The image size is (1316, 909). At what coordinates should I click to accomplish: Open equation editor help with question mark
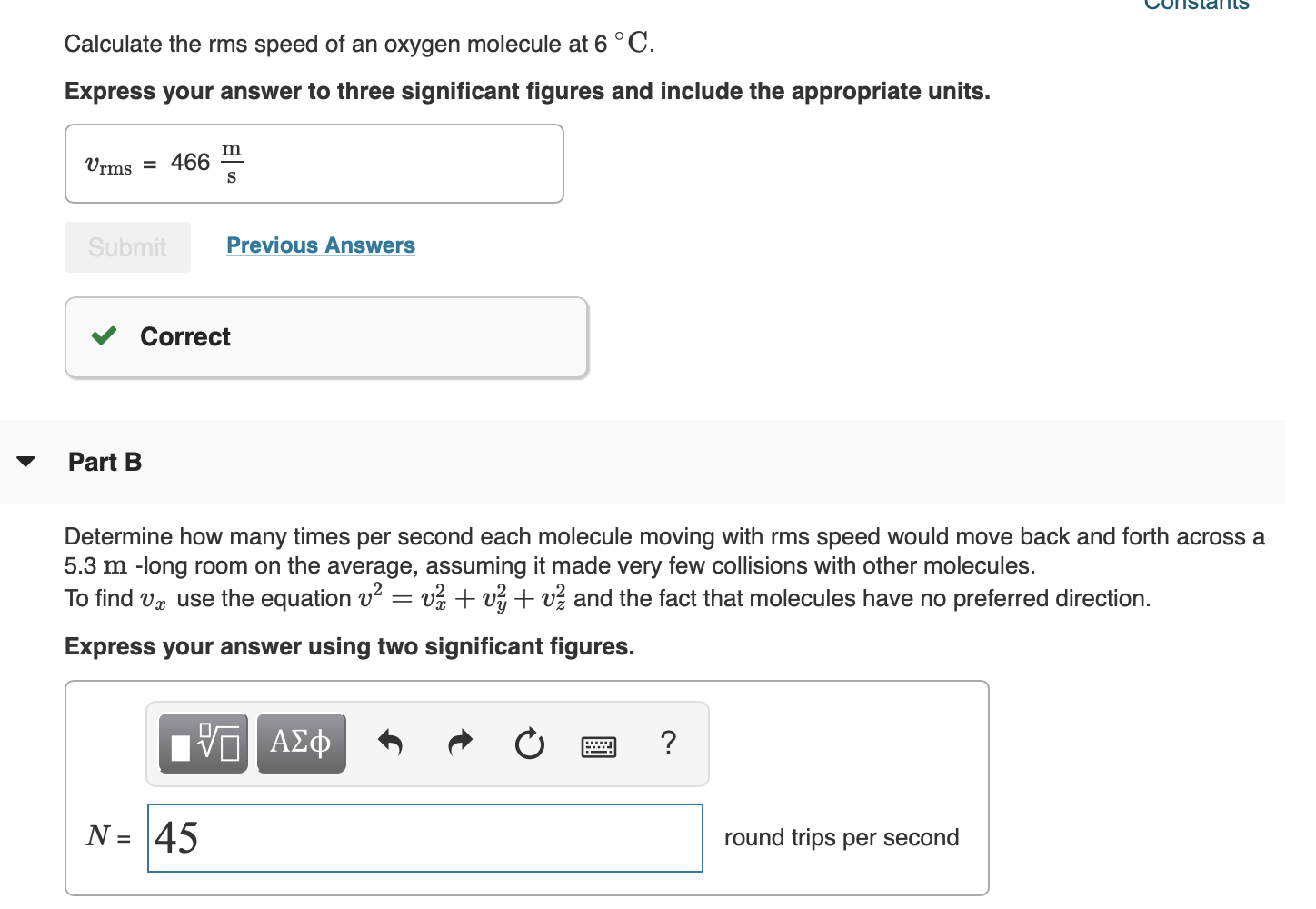(669, 744)
